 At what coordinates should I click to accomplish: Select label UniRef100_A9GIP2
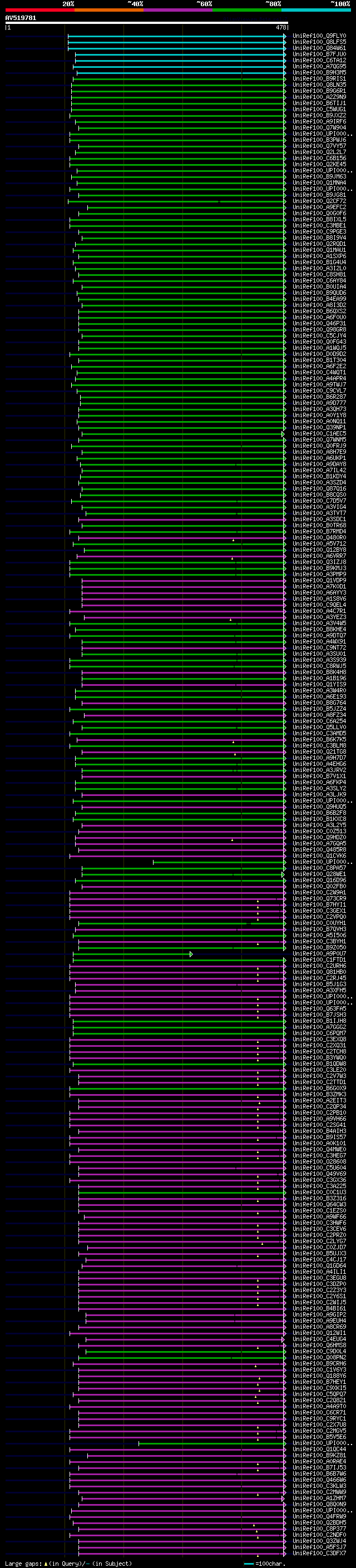click(319, 1315)
